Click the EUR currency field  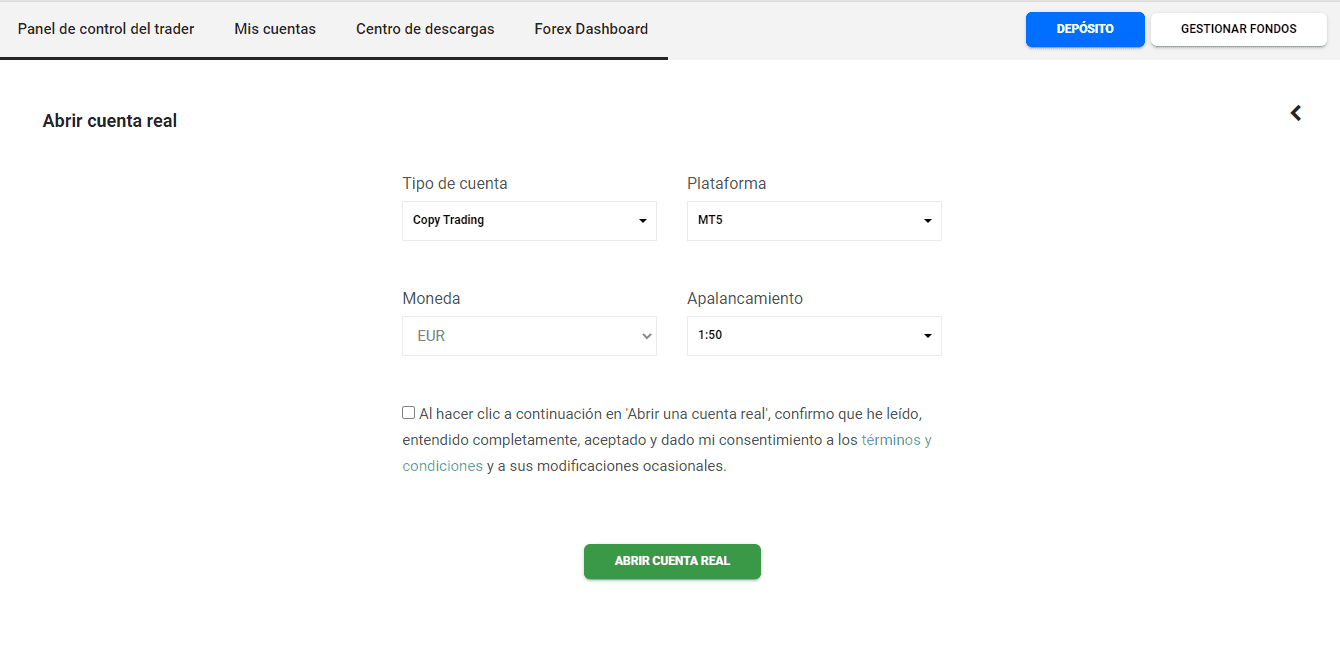pyautogui.click(x=529, y=335)
